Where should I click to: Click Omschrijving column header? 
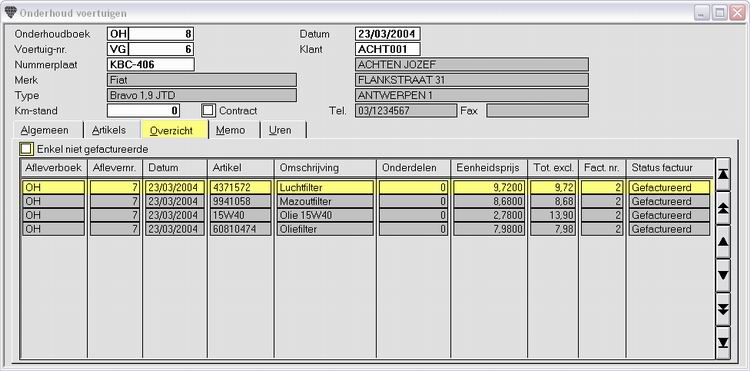[325, 168]
